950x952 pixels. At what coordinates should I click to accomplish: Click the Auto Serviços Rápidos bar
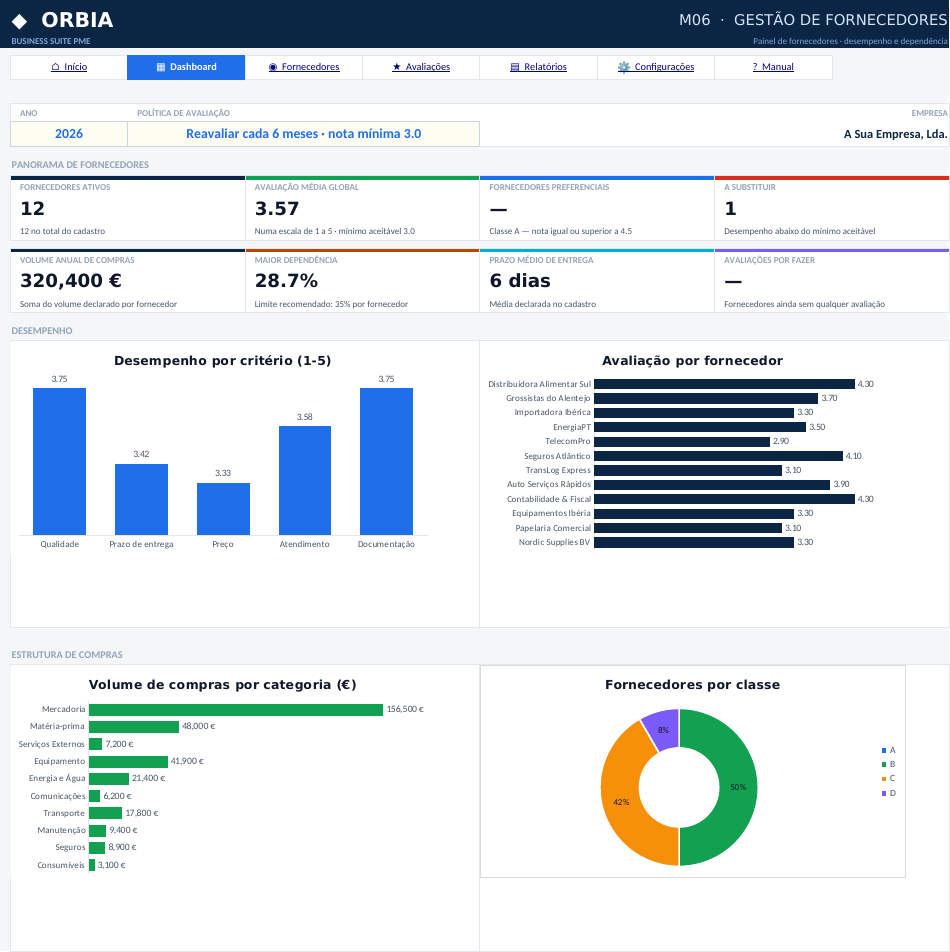coord(712,484)
